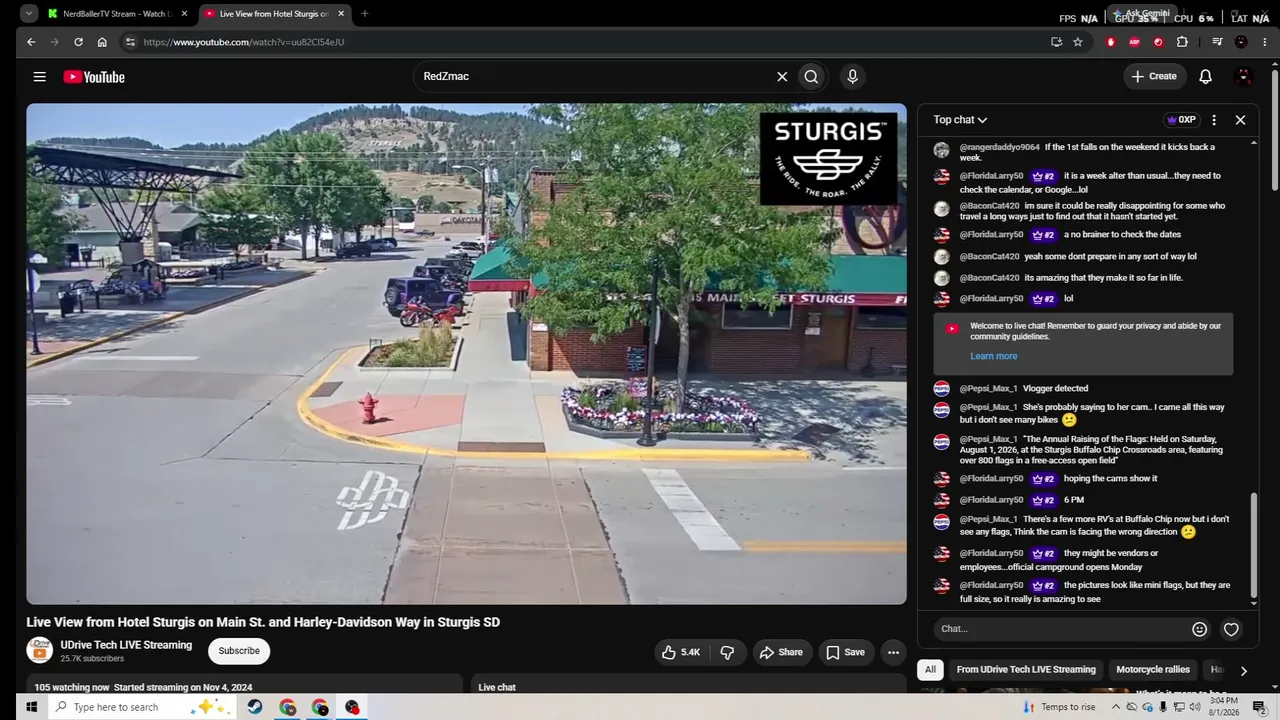Subscribe to UDrive Tech LIVE Streaming
The image size is (1280, 720).
(x=239, y=651)
